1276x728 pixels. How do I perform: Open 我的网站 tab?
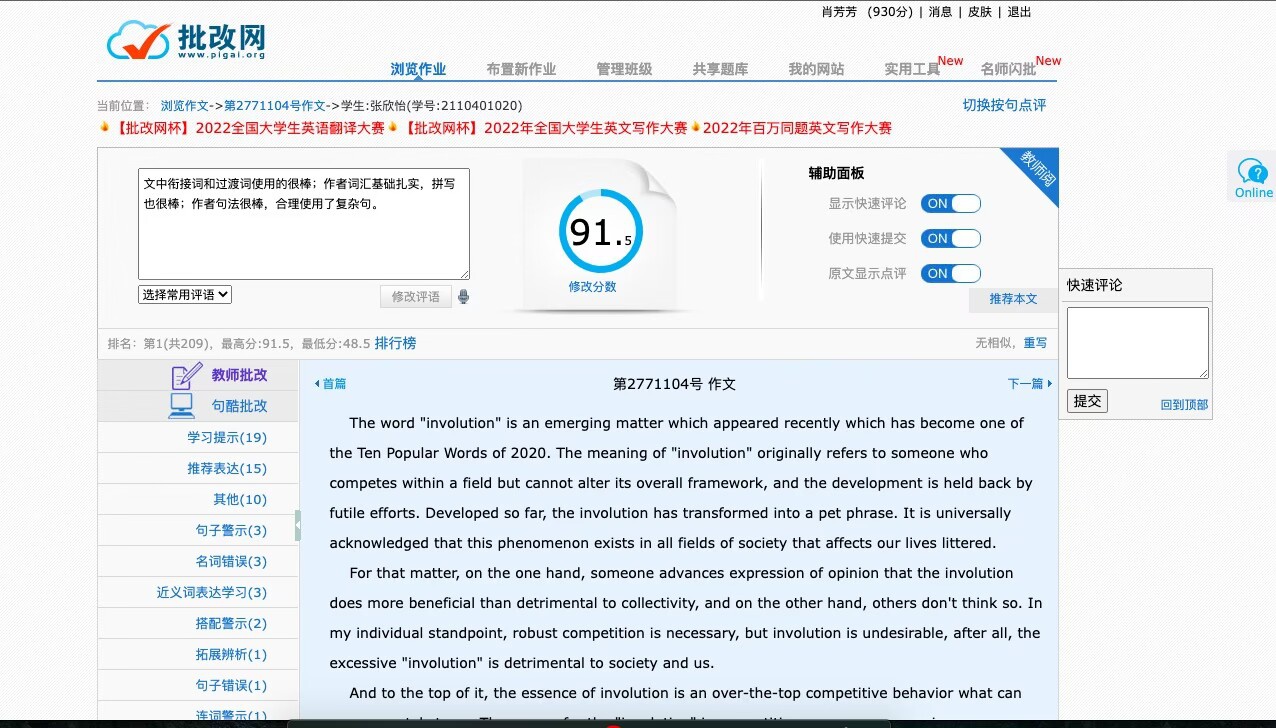click(x=816, y=69)
